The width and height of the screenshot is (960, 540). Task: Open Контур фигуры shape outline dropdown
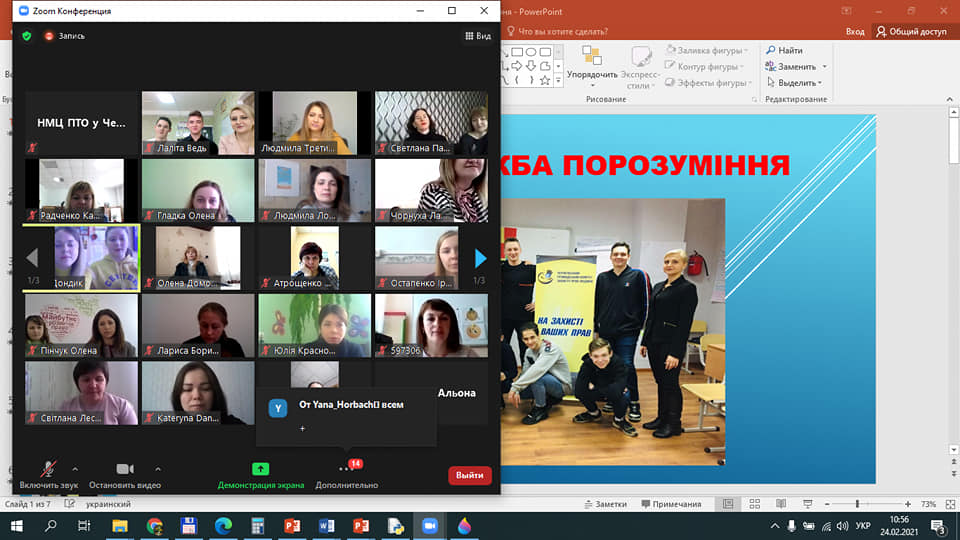coord(704,66)
